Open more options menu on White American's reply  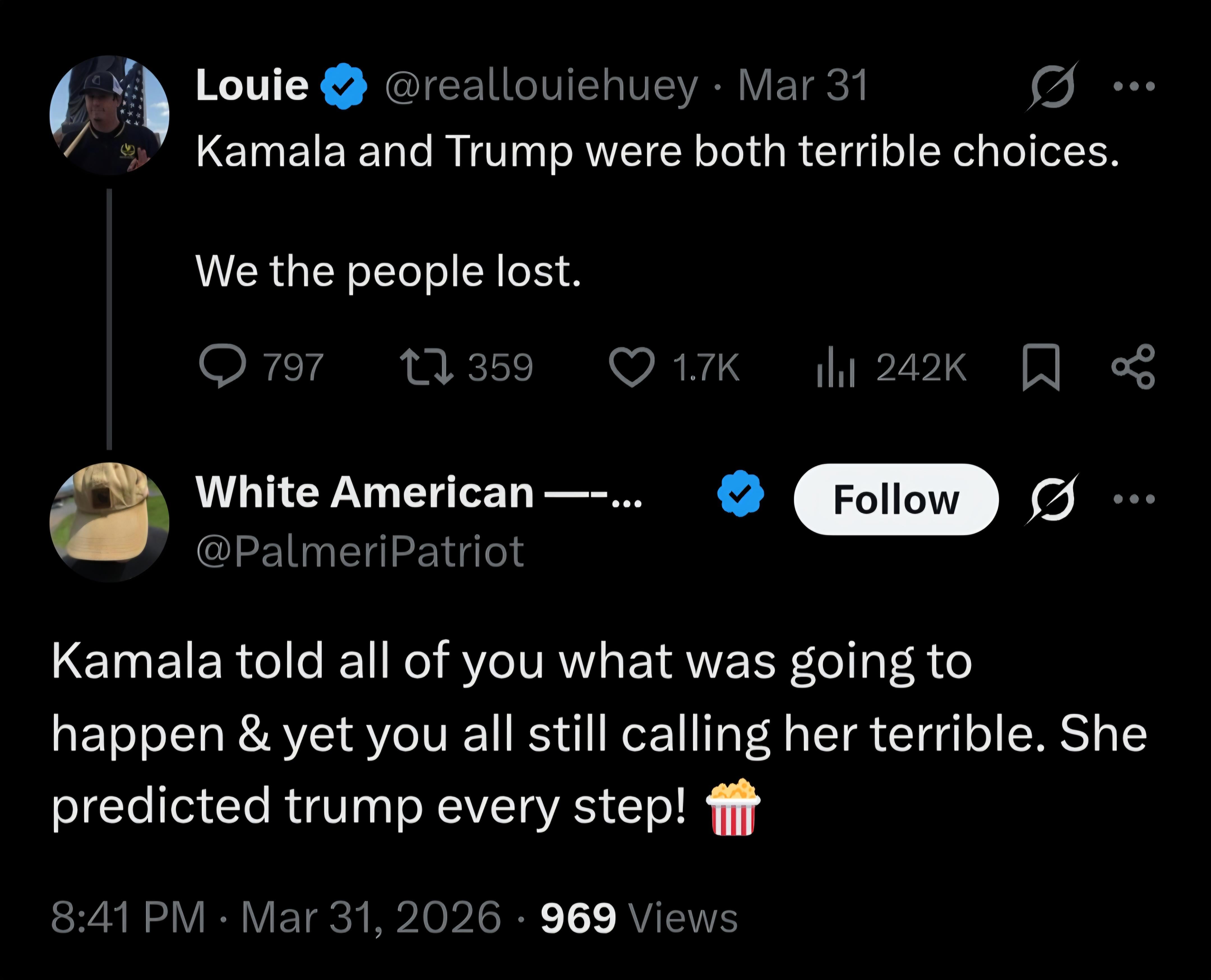coord(1134,499)
